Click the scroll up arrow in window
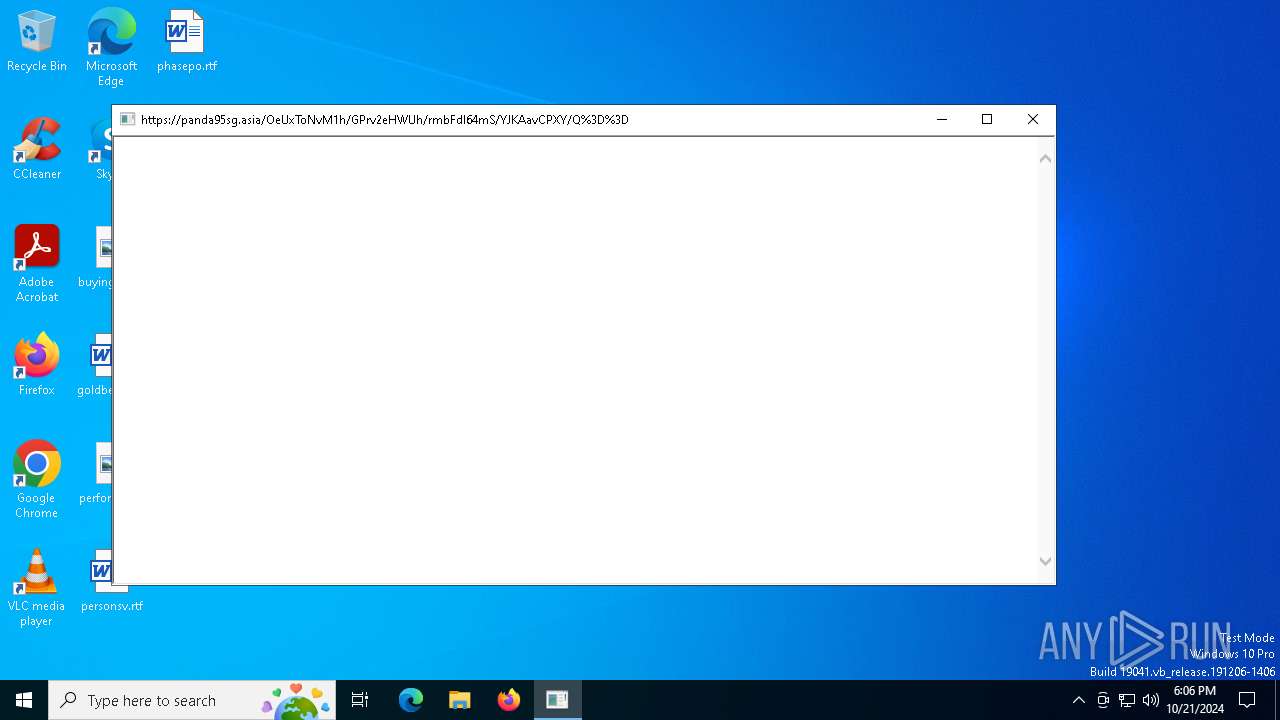This screenshot has height=720, width=1280. pos(1045,158)
